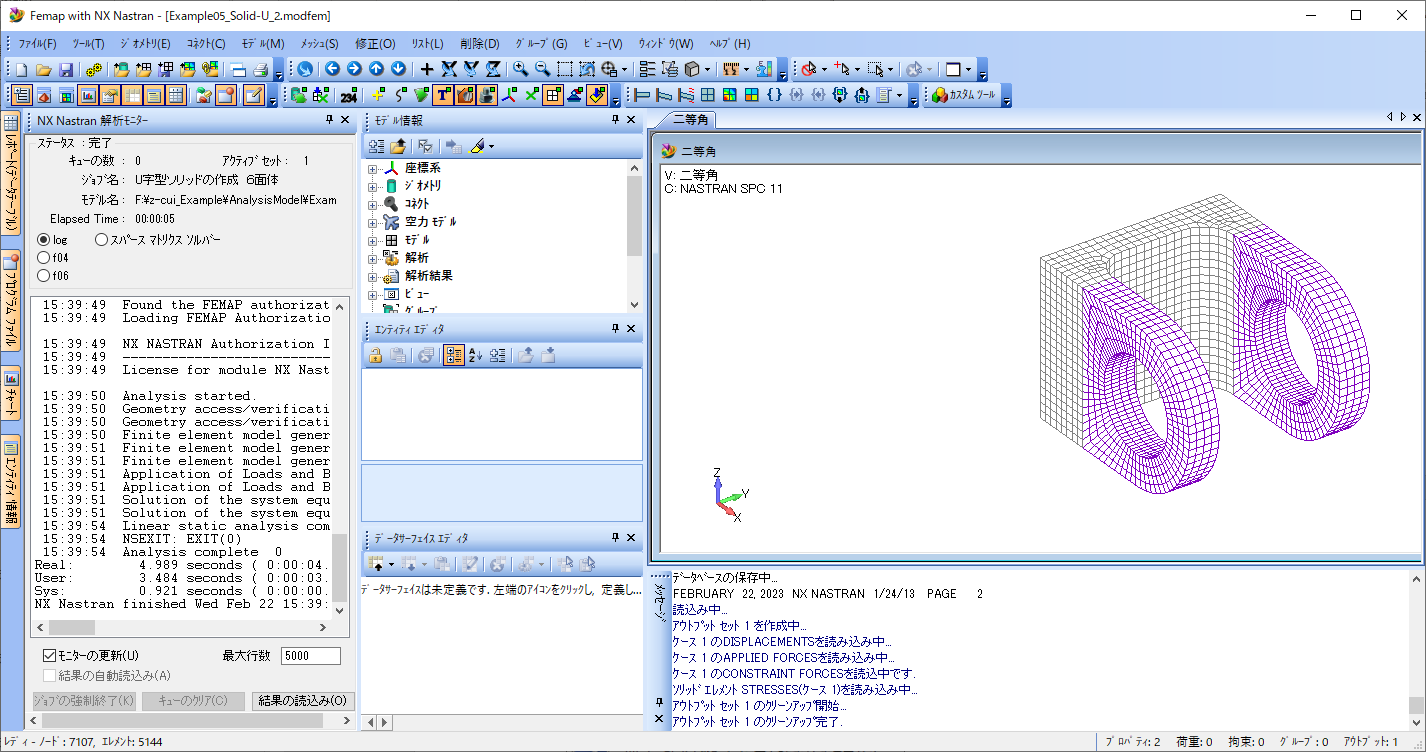Save the model using the disk icon
The width and height of the screenshot is (1426, 752).
pos(65,68)
